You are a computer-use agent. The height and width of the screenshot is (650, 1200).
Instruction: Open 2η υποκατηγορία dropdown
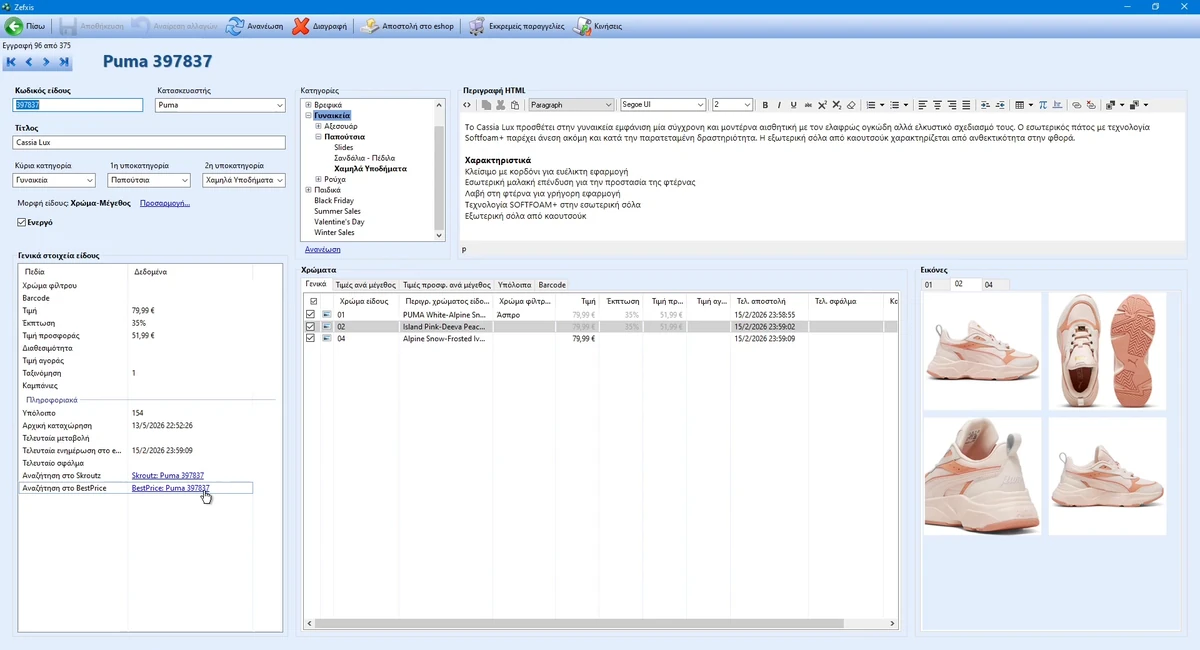[x=244, y=180]
